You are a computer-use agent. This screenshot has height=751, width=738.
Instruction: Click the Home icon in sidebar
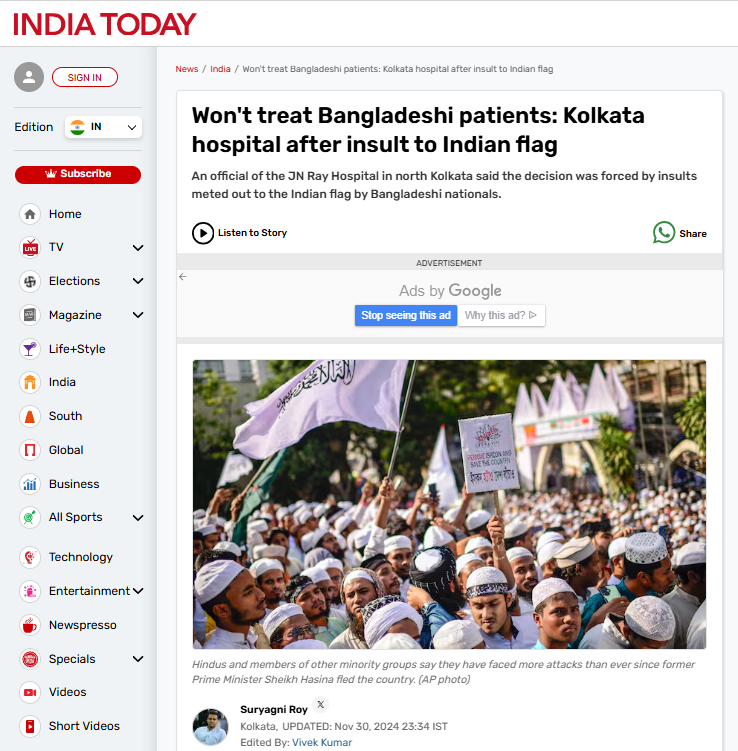point(30,214)
